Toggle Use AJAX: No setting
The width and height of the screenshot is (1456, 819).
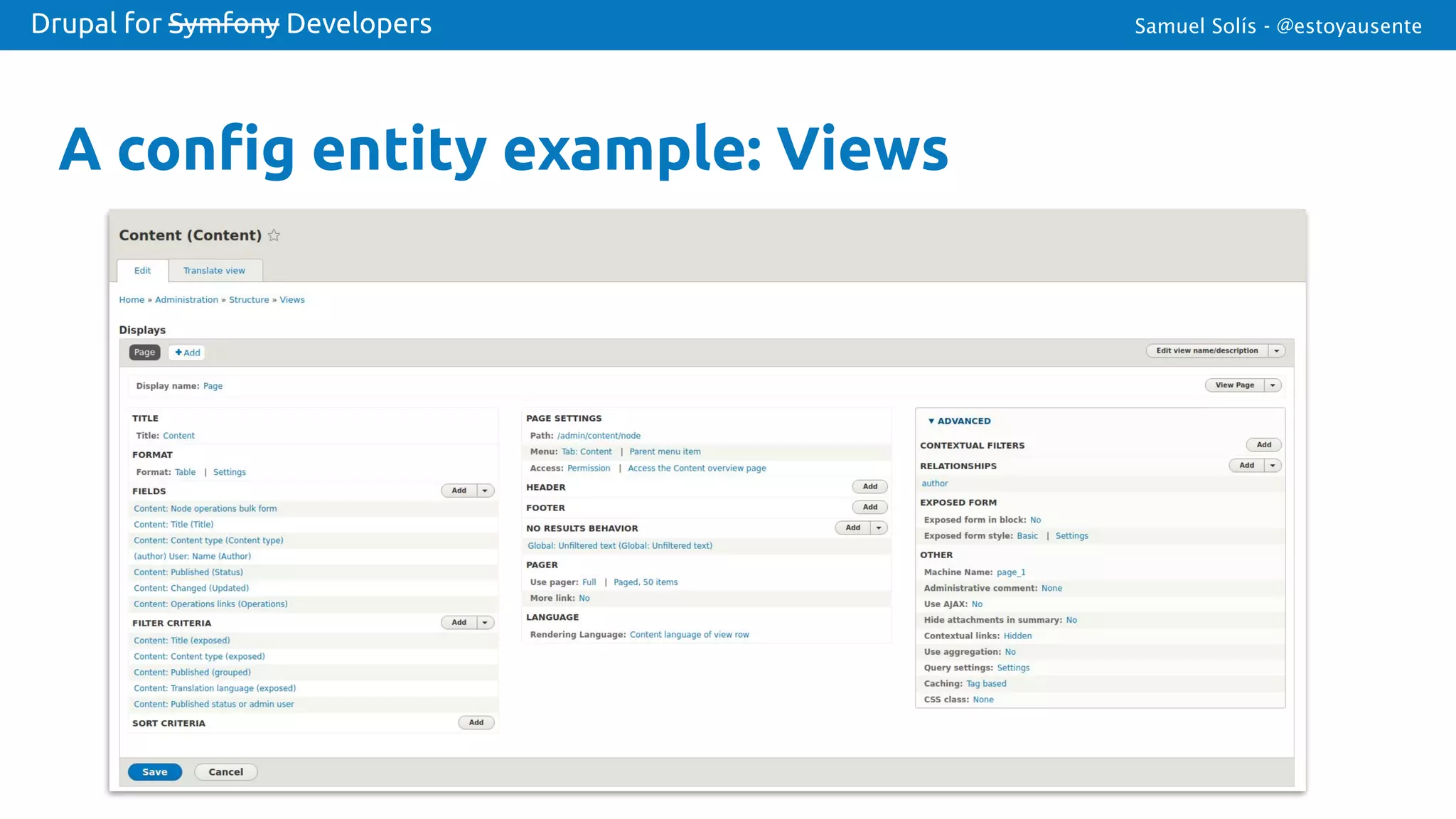(977, 604)
